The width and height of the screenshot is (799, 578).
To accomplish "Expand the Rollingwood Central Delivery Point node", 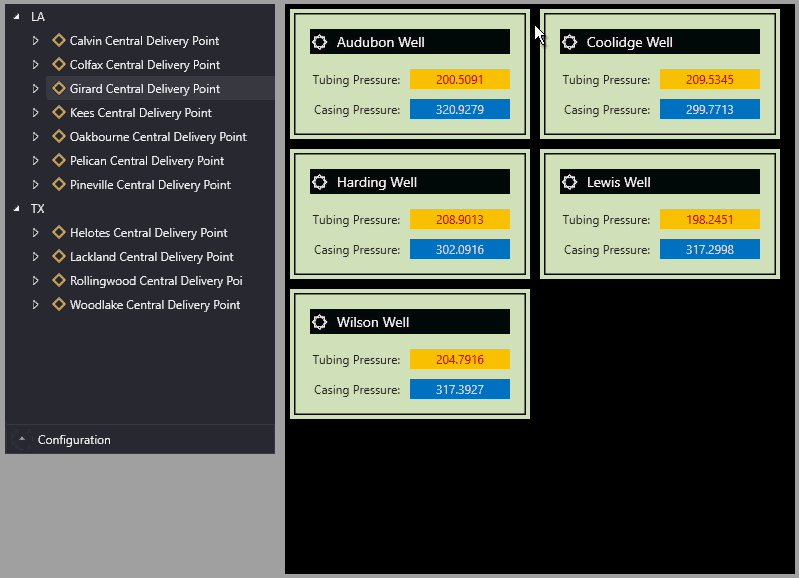I will coord(35,280).
